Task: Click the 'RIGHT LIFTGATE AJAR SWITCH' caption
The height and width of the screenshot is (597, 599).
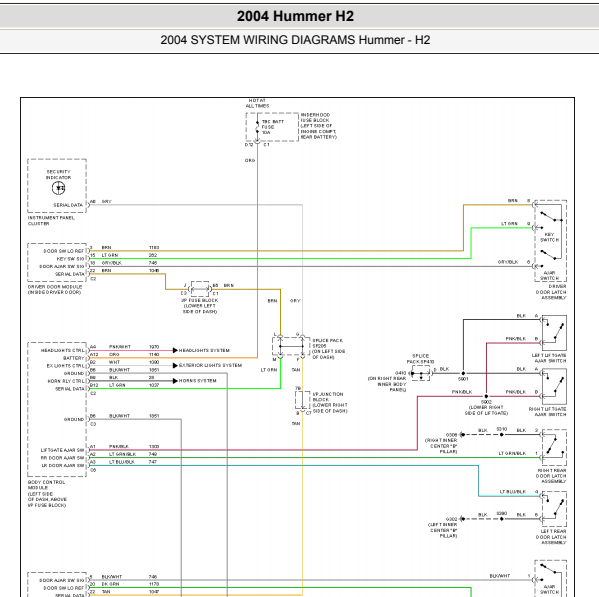Action: click(x=547, y=411)
